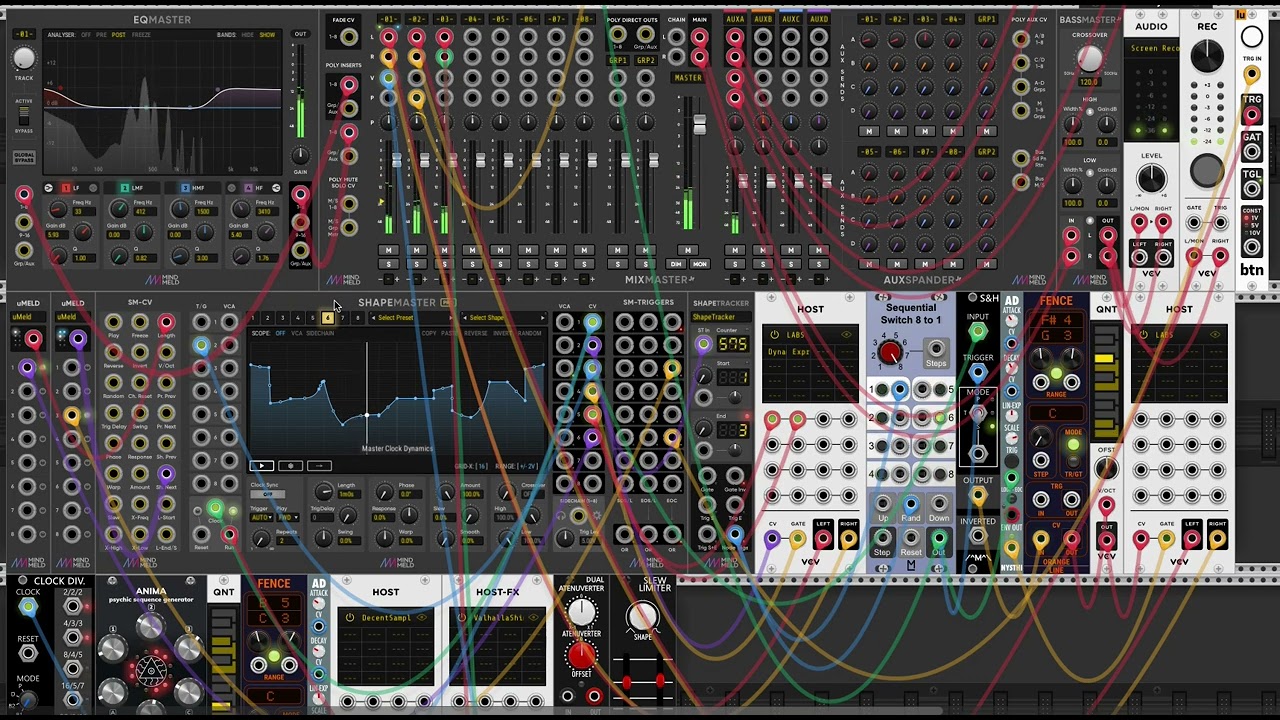This screenshot has width=1280, height=720.
Task: Click the EQMaster output Gain knob
Action: 300,155
